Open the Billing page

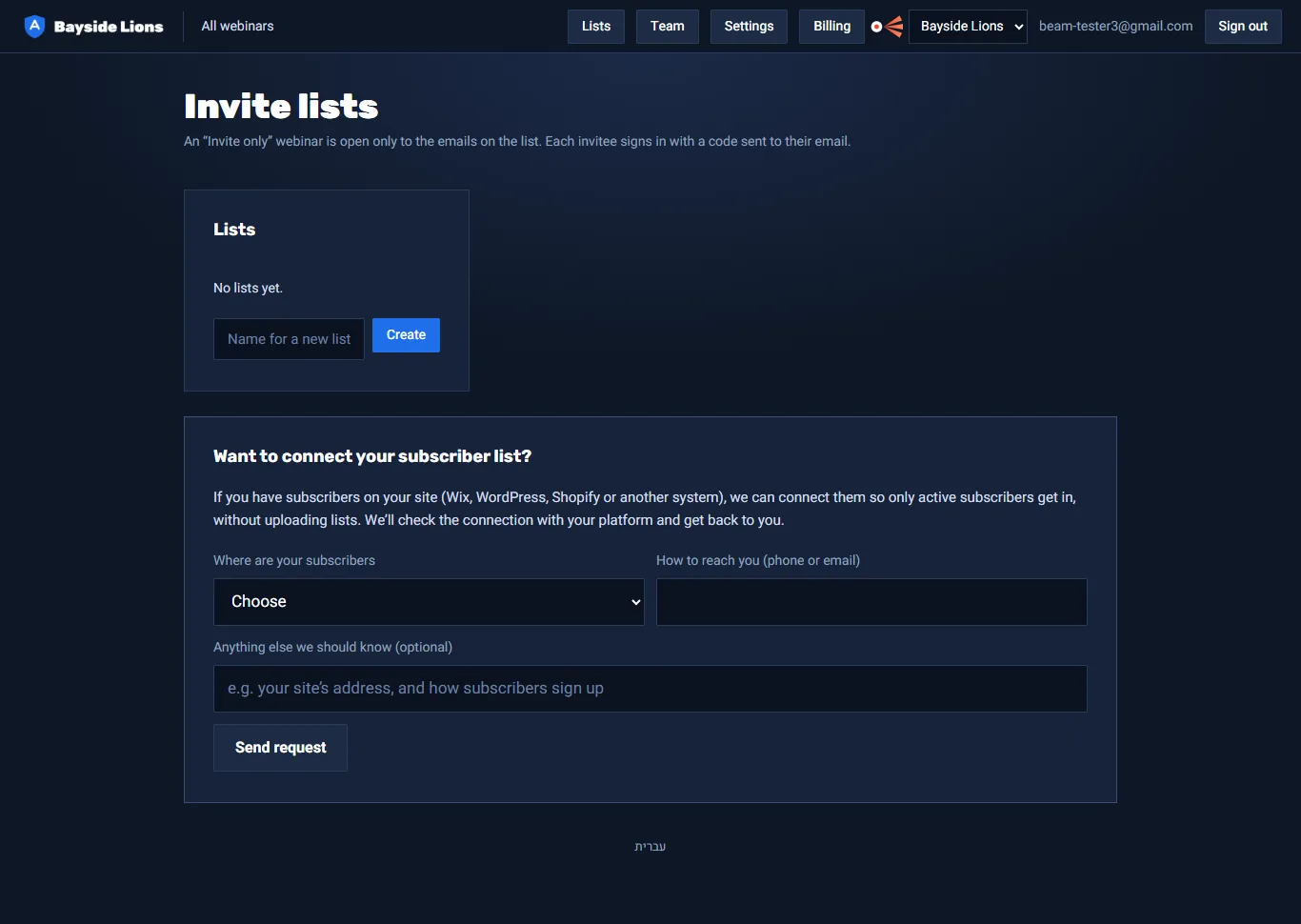[x=831, y=27]
